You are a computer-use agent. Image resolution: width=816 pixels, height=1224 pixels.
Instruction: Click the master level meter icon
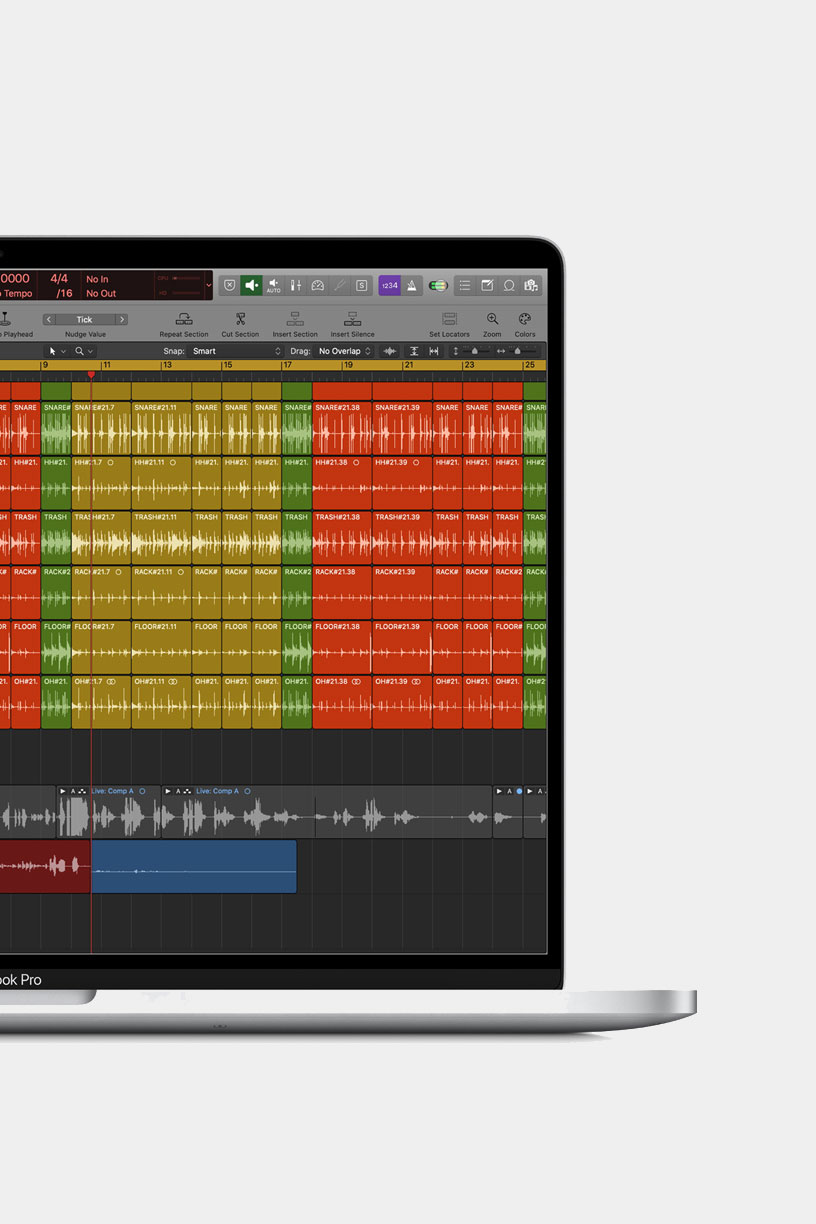tap(438, 285)
